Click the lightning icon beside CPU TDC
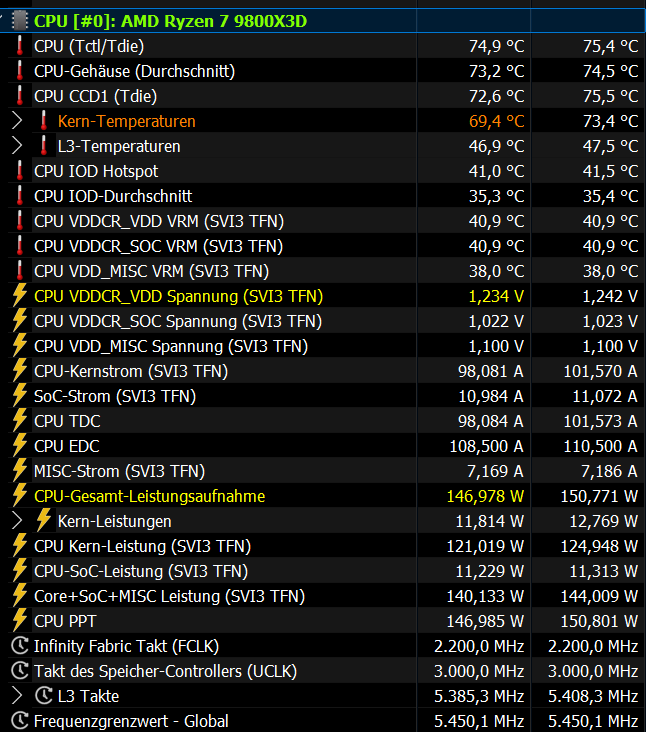 (x=19, y=421)
